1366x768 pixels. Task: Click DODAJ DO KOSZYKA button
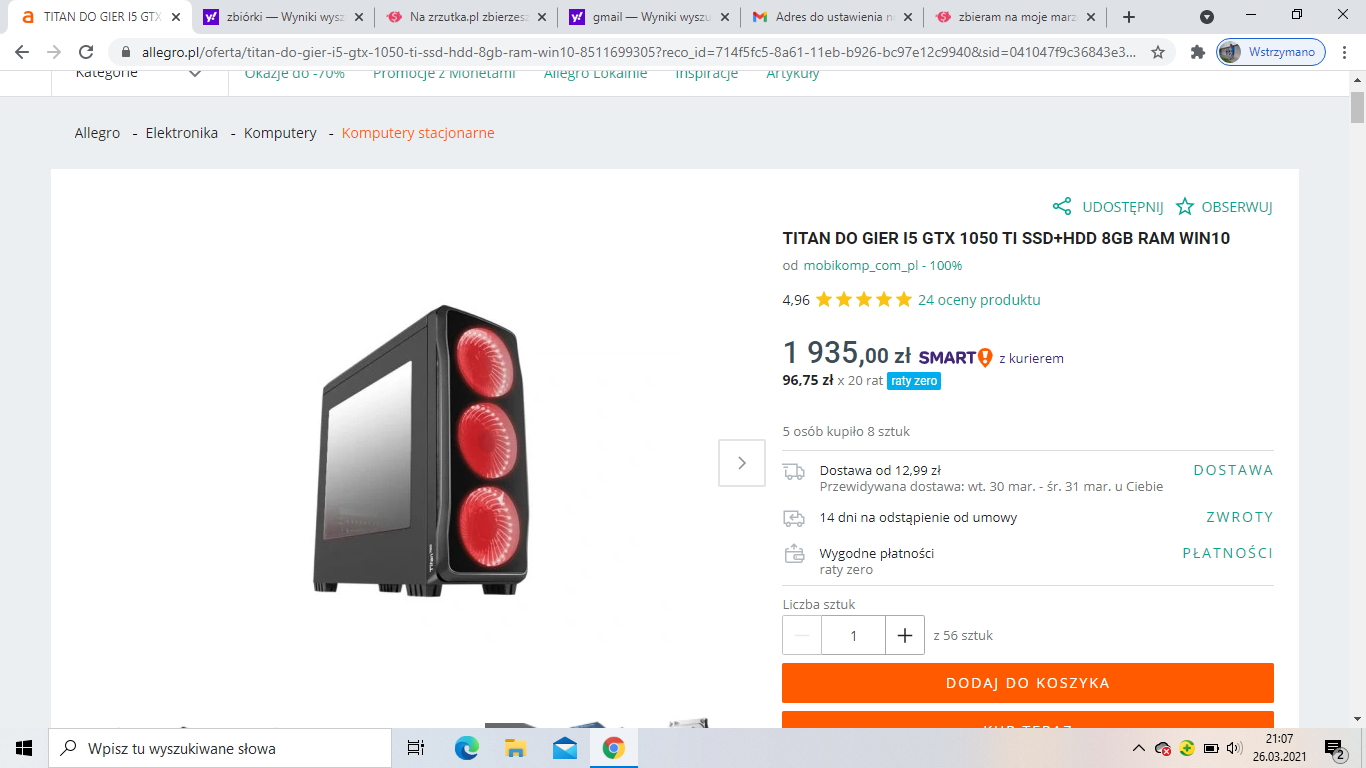1028,683
